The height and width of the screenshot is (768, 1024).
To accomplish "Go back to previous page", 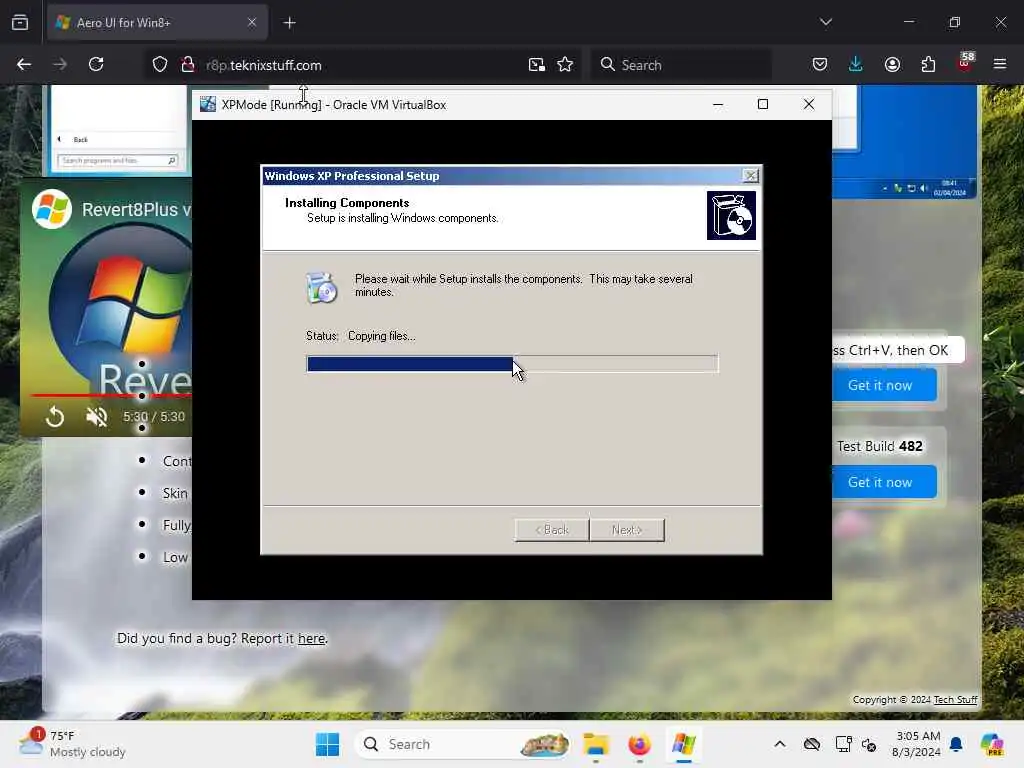I will click(x=24, y=65).
